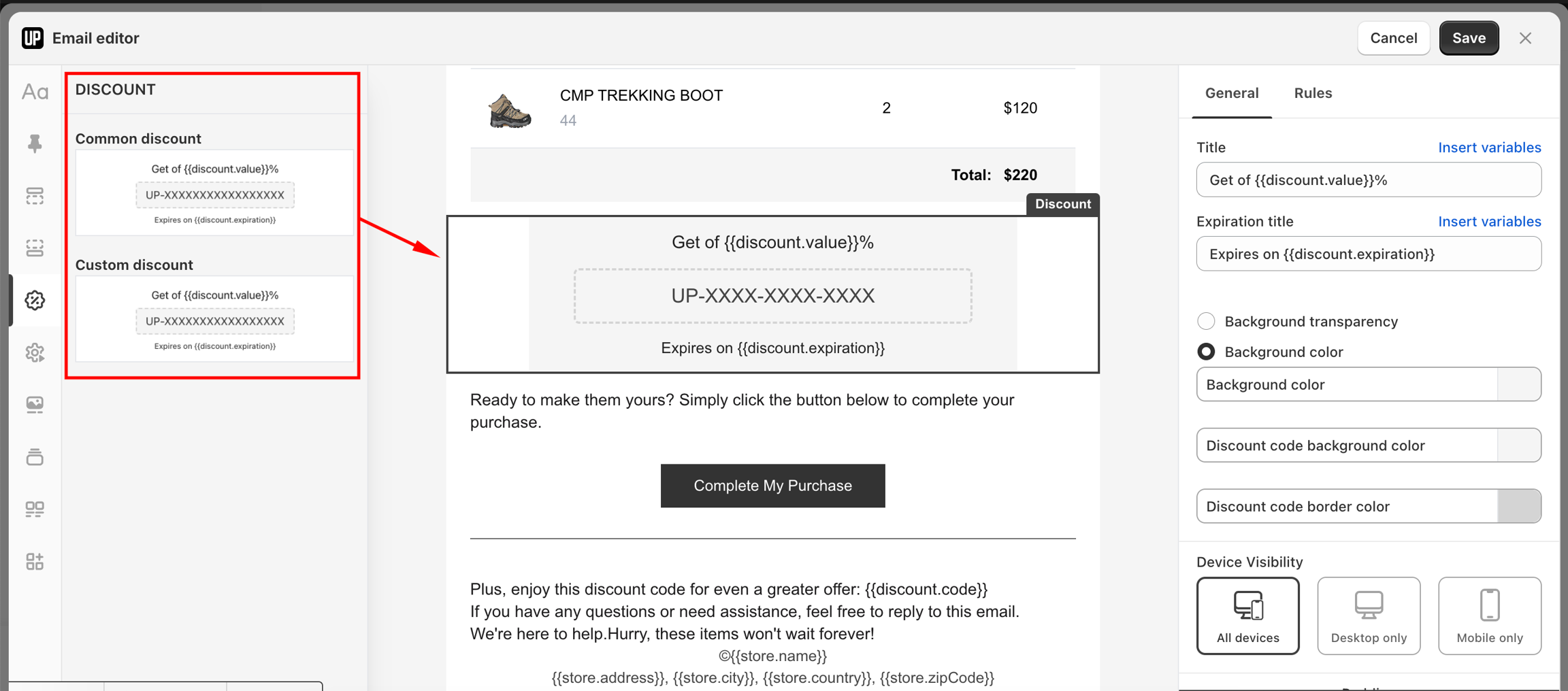Screen dimensions: 1568x691
Task: Open Discount code border color swatch
Action: pos(1519,506)
